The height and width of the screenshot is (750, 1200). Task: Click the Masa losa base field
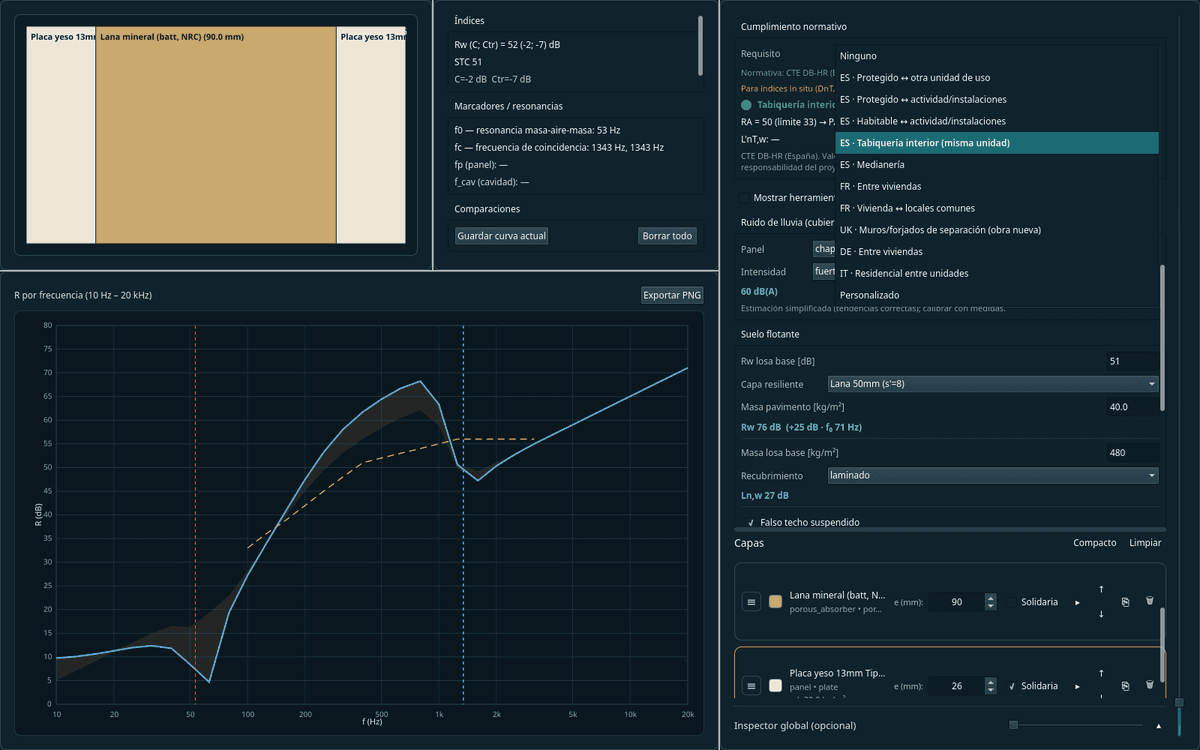(x=1132, y=453)
